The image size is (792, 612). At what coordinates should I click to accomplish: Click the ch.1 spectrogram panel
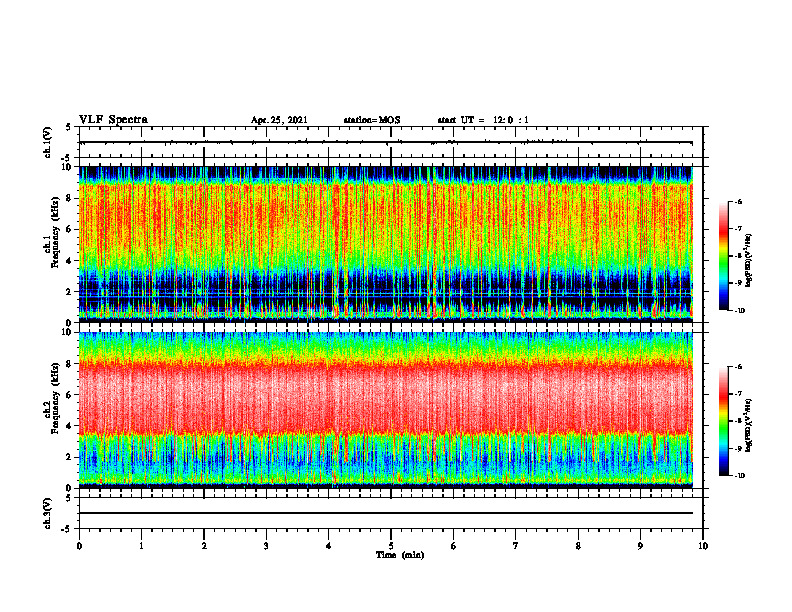[x=386, y=244]
